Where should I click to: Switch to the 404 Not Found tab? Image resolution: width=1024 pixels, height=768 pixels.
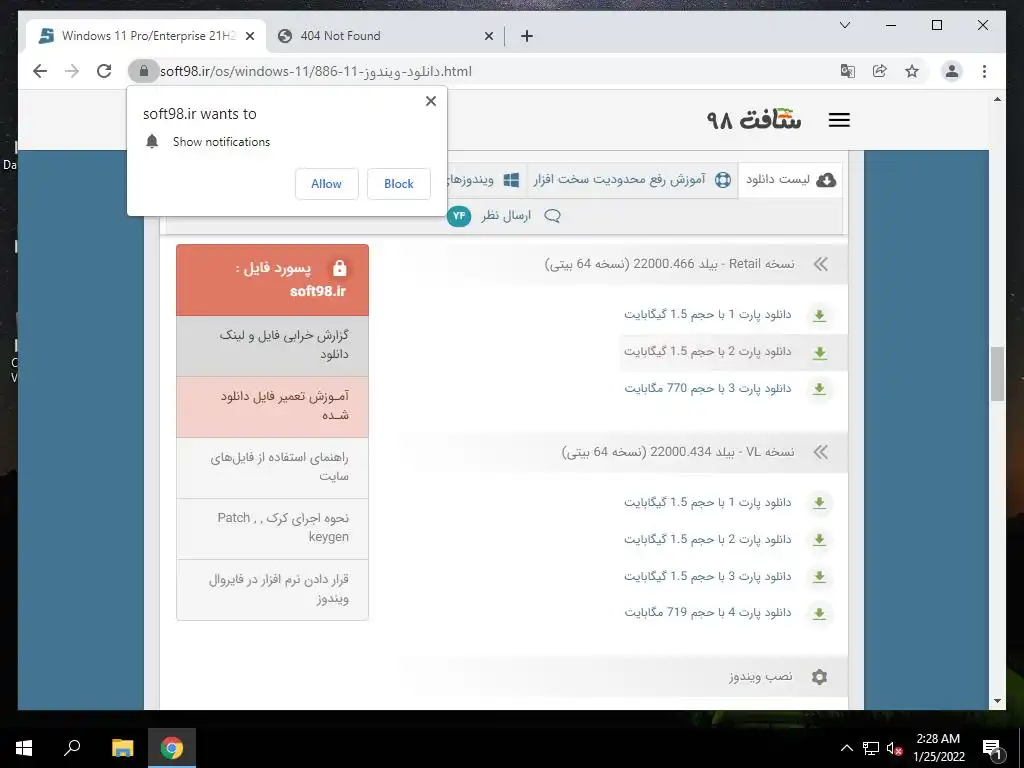coord(385,36)
